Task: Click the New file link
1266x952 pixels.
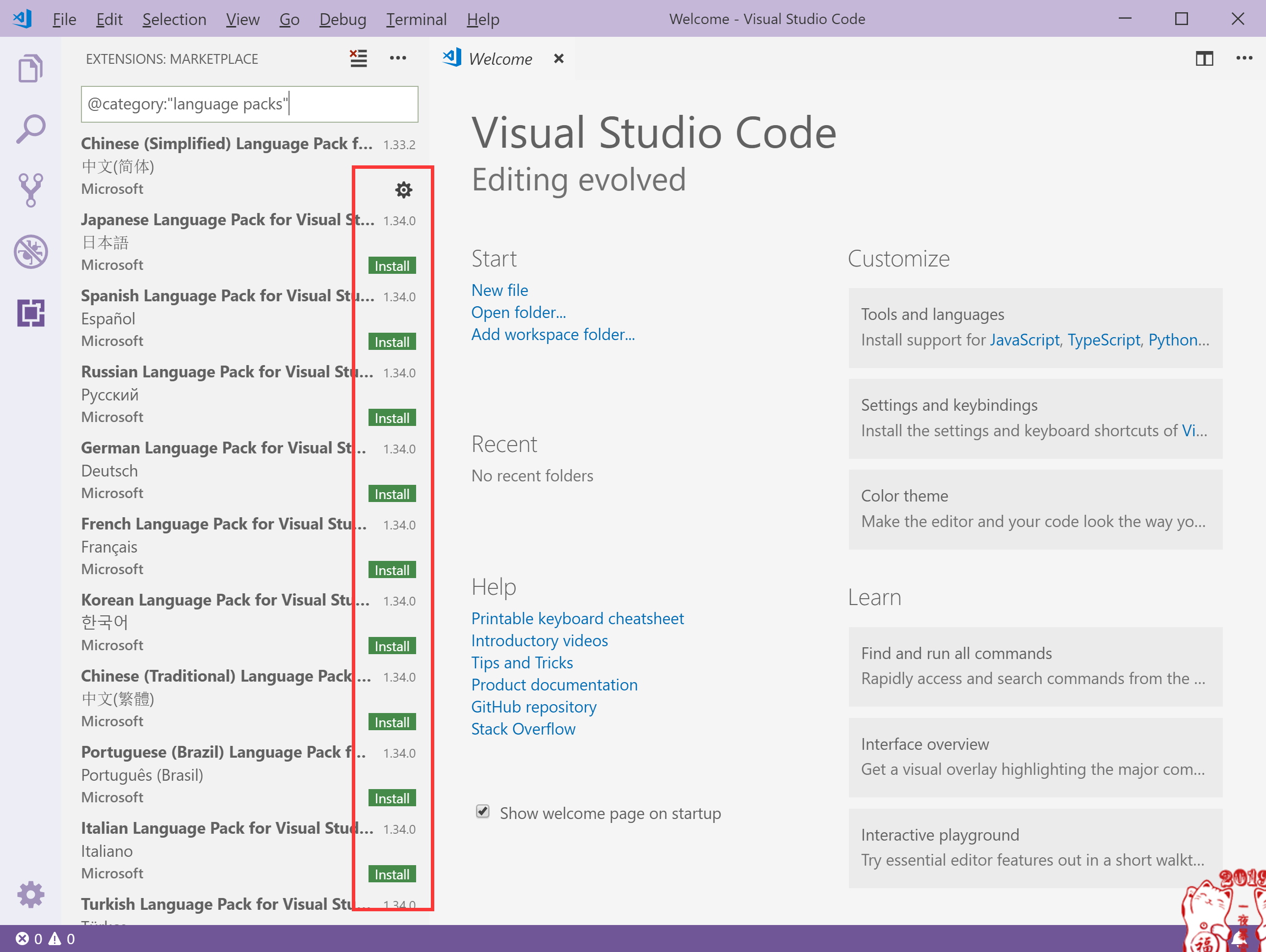Action: click(500, 290)
